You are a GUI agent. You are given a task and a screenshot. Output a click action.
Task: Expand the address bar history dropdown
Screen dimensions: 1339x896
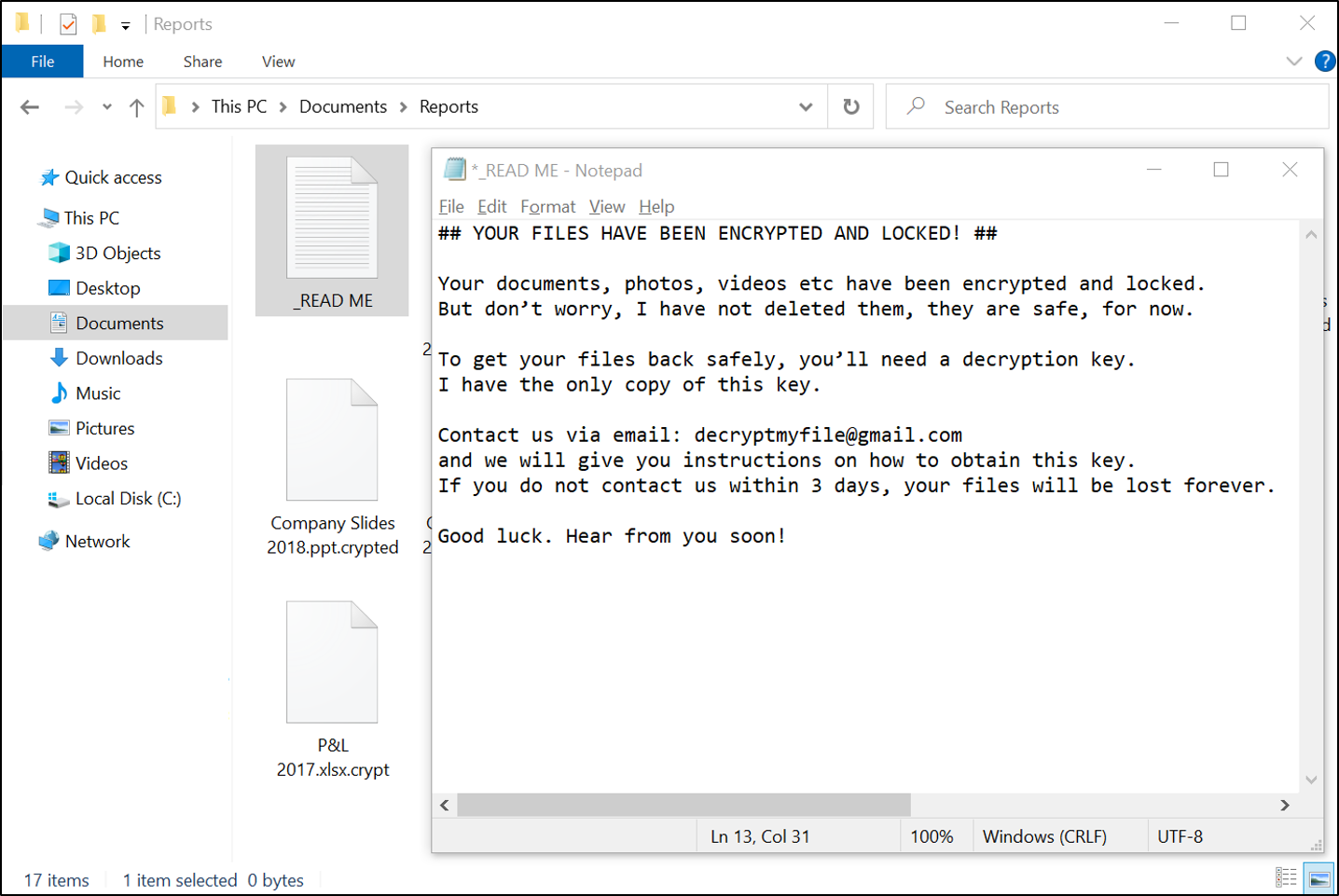tap(806, 107)
